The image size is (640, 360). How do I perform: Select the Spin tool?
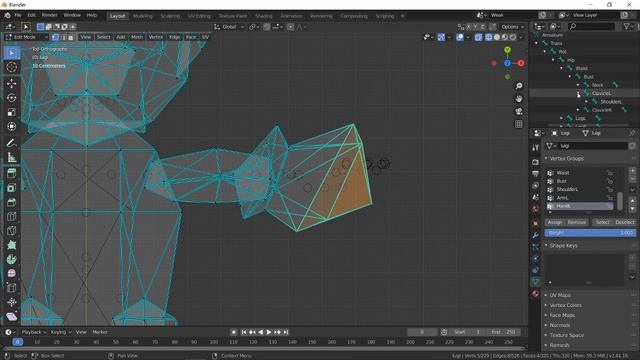pos(11,259)
